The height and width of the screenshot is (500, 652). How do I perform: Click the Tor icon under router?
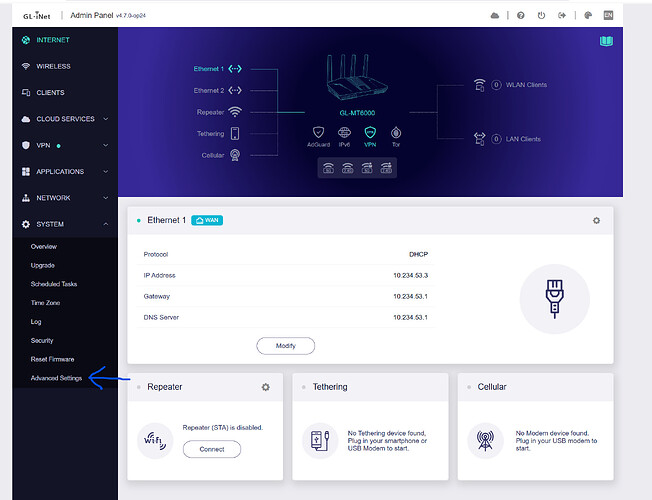click(396, 132)
